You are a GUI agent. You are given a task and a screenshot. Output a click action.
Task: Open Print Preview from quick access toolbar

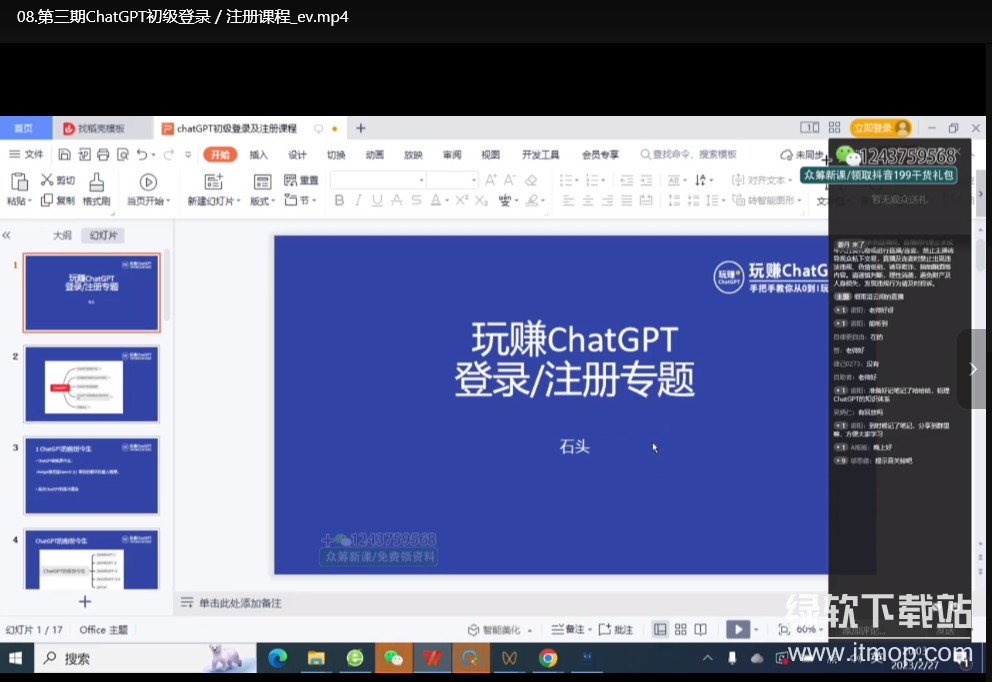(123, 154)
